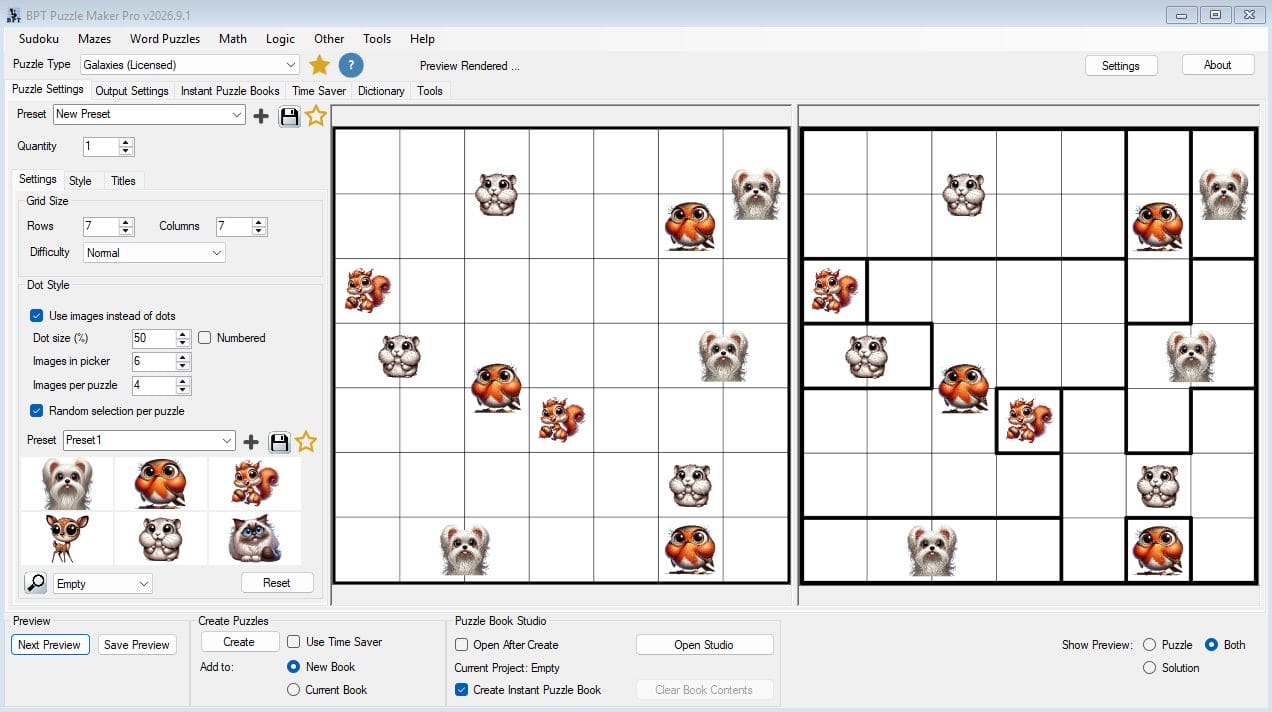Click the About button
1272x712 pixels.
(x=1217, y=64)
